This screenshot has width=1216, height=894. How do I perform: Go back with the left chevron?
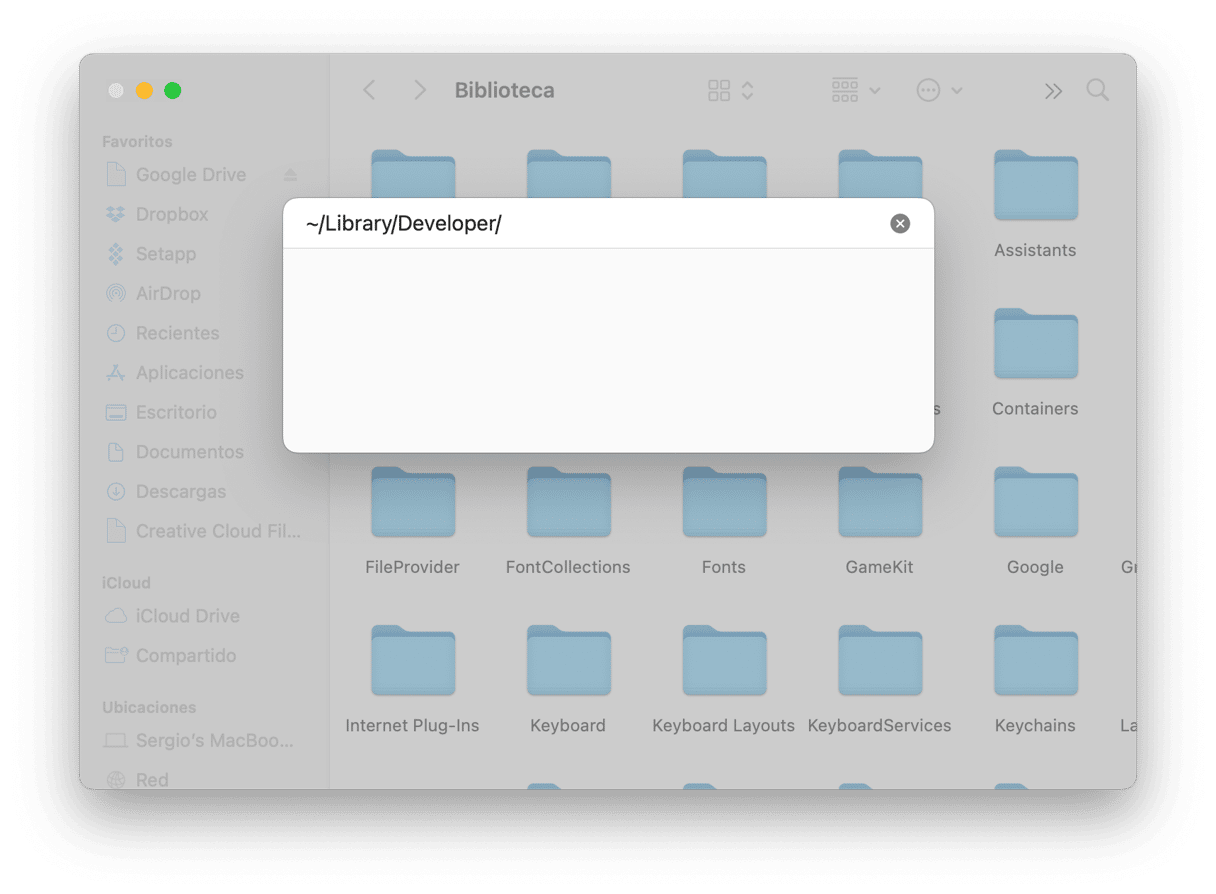[x=369, y=91]
